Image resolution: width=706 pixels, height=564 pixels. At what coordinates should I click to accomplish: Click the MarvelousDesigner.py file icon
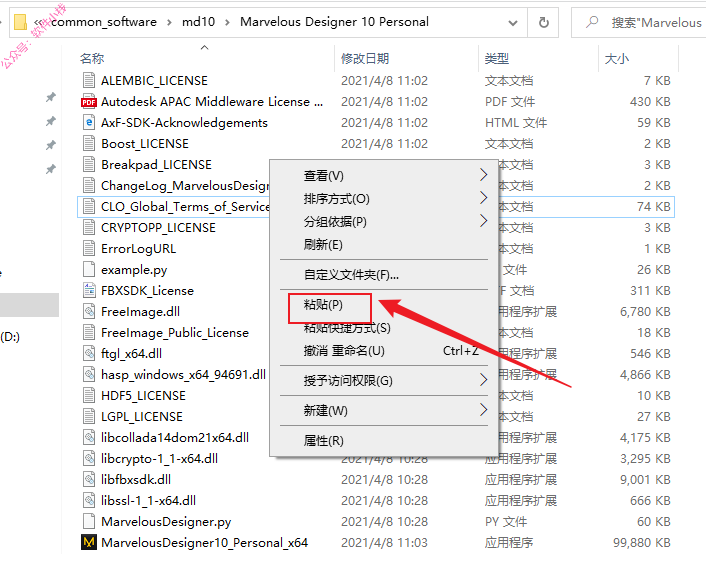(89, 522)
